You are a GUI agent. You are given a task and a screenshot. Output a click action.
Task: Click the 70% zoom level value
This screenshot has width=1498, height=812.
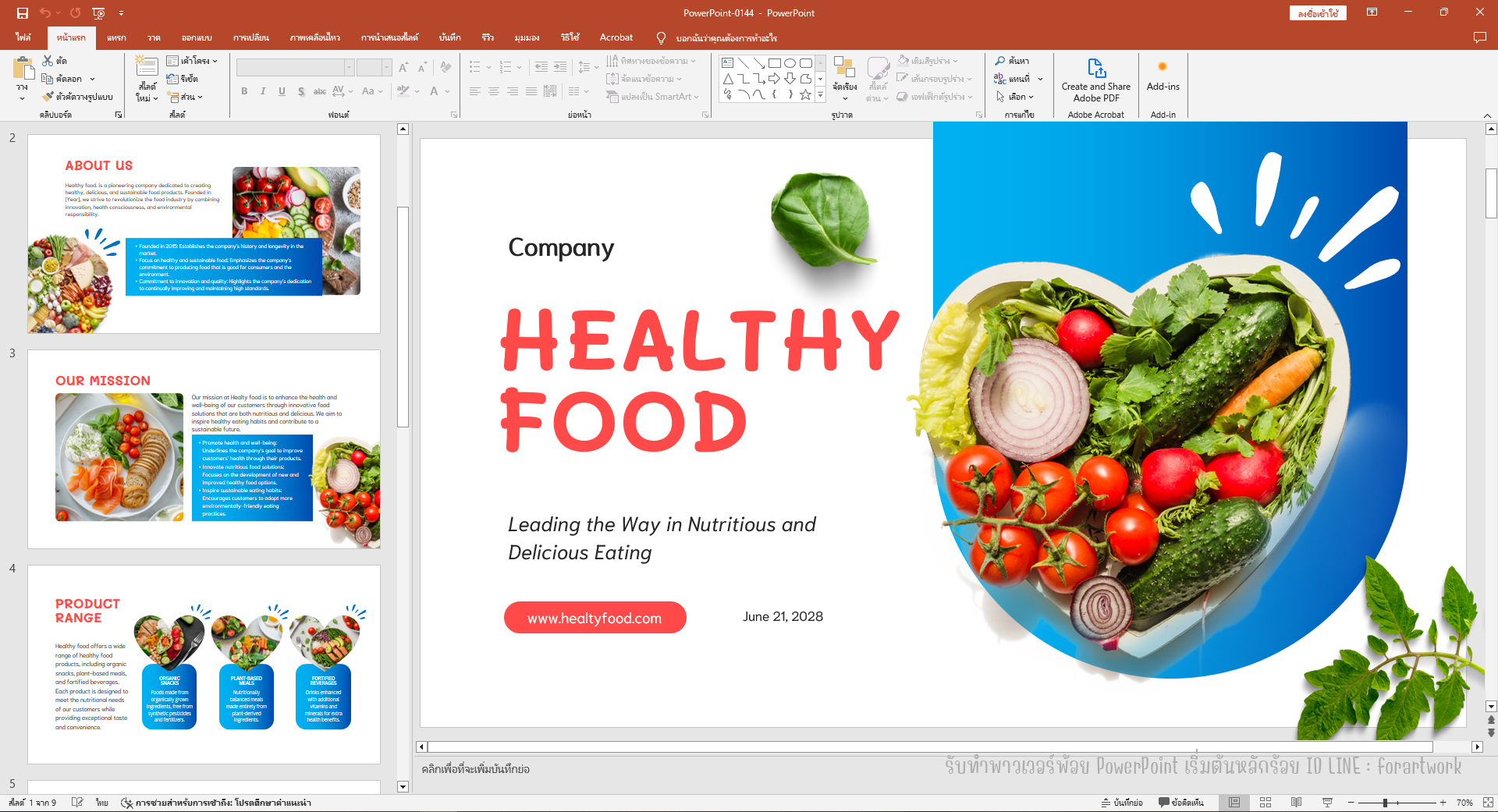click(1464, 803)
